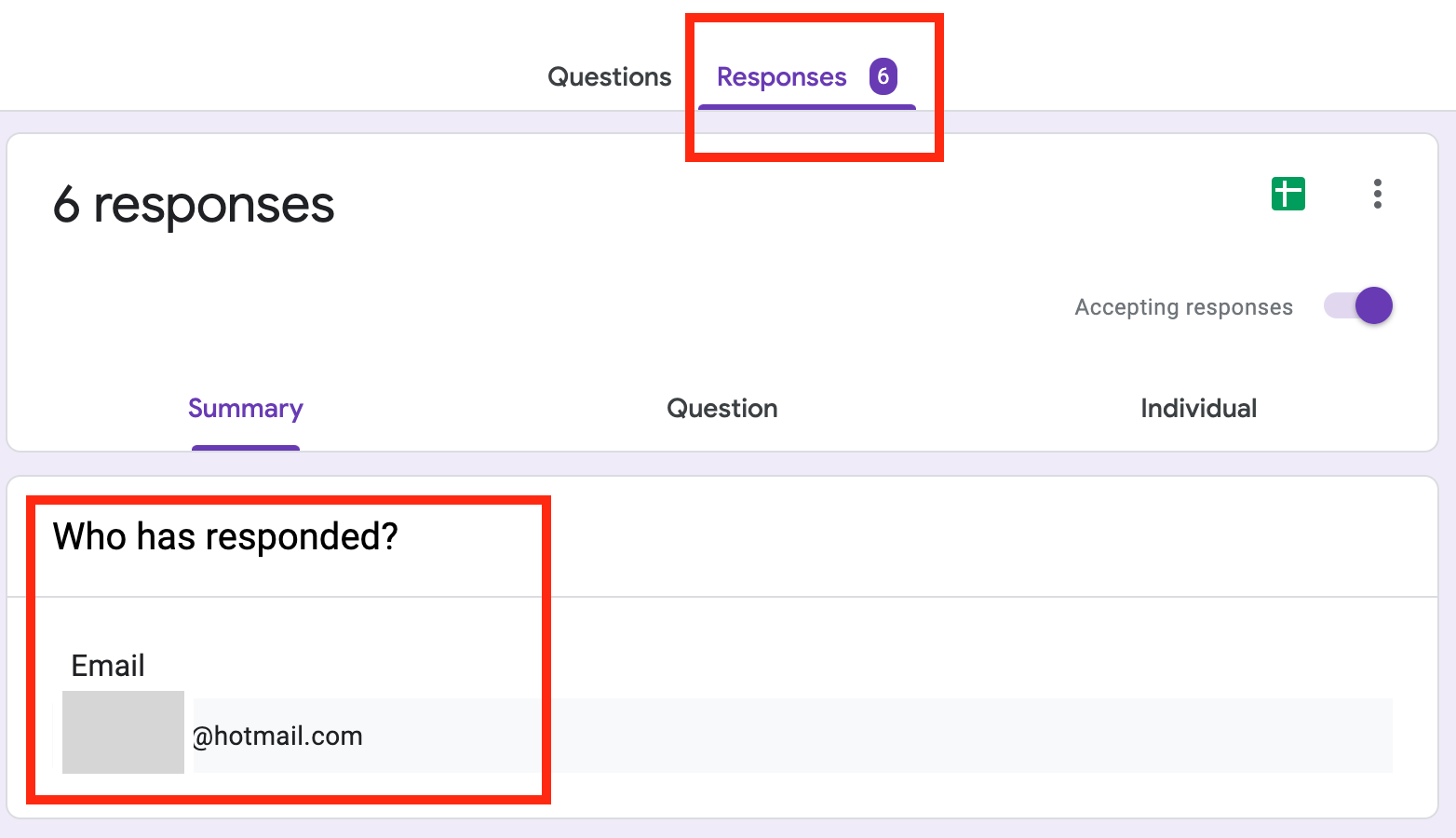Select the @hotmail.com respondent entry
The width and height of the screenshot is (1456, 838).
coord(277,736)
